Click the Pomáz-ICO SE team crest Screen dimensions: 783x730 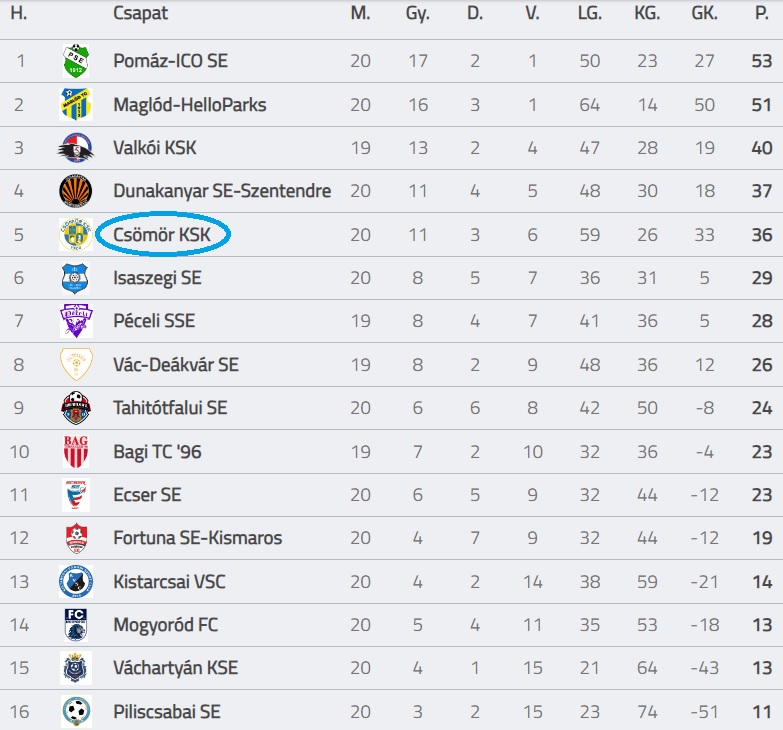[76, 61]
